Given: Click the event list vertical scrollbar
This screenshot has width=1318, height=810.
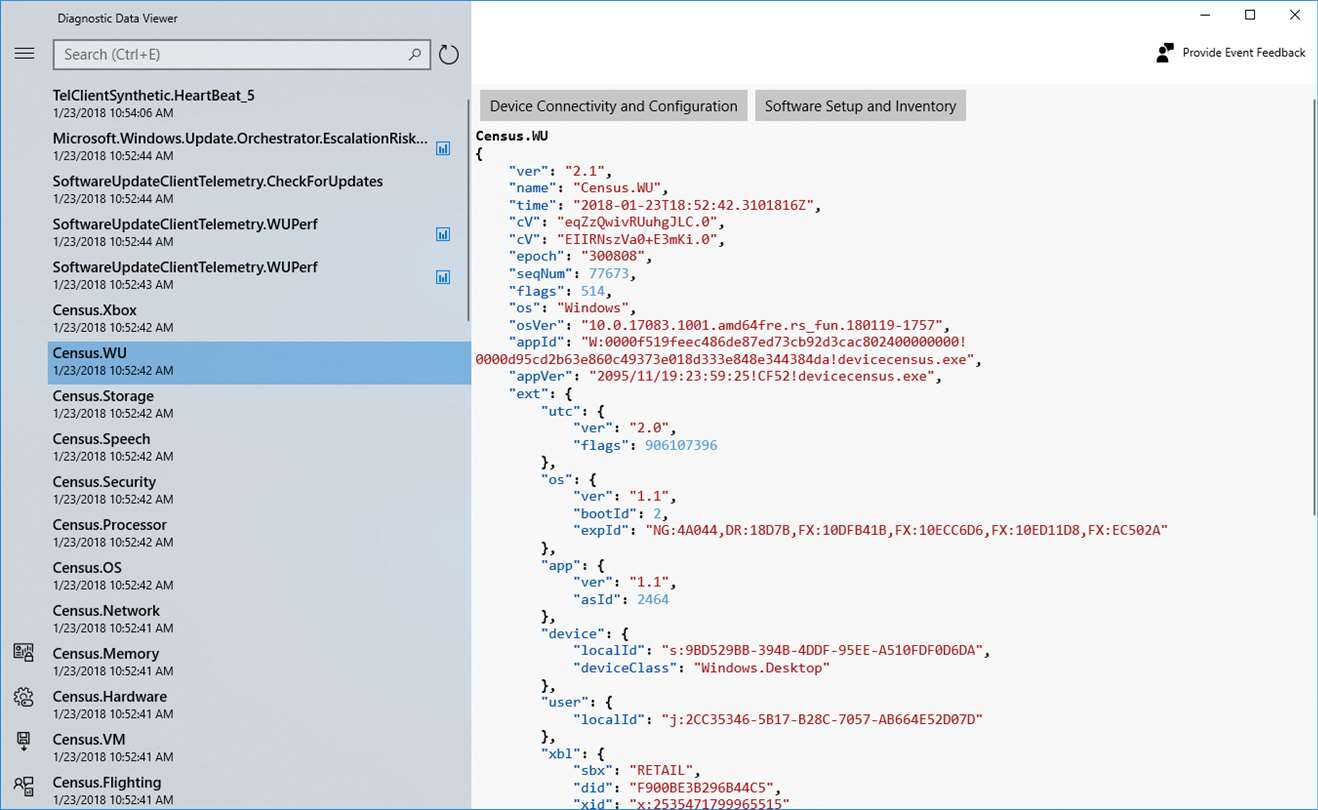Looking at the screenshot, I should 469,210.
